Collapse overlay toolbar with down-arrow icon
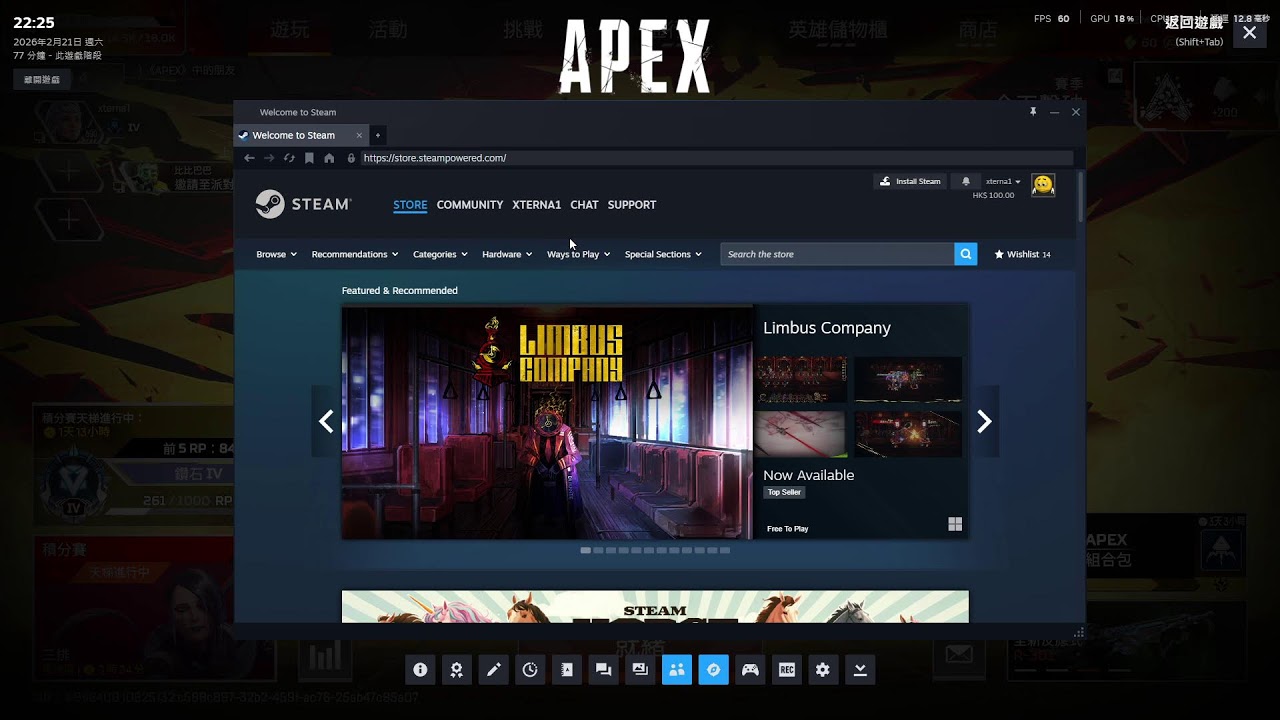 click(860, 670)
